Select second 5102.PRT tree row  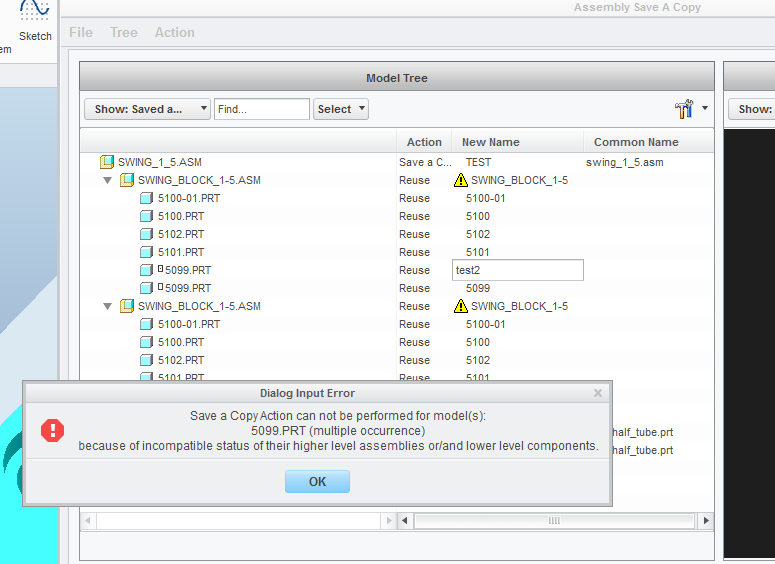click(x=181, y=360)
